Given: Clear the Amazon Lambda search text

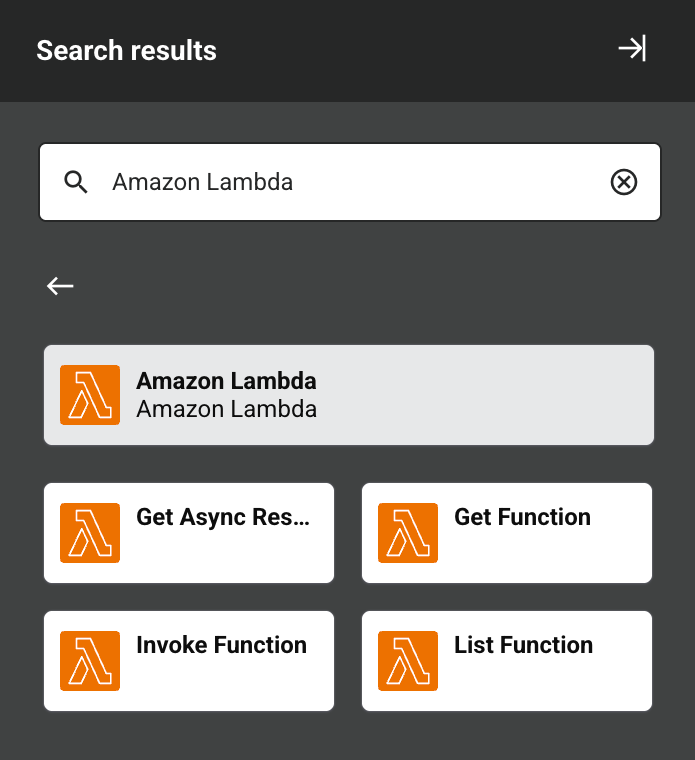Looking at the screenshot, I should [x=624, y=182].
